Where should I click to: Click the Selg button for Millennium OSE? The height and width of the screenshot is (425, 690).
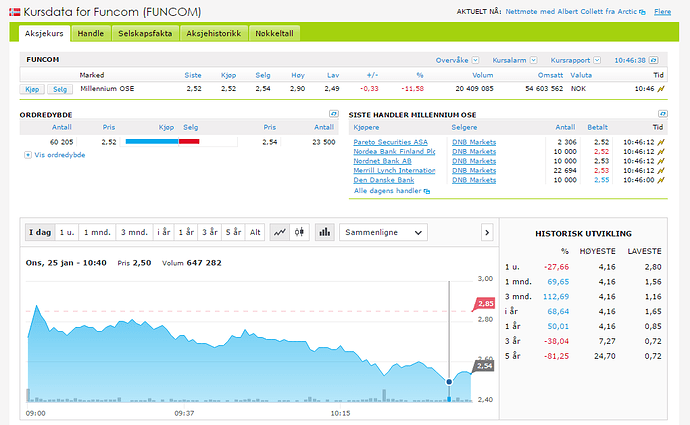coord(60,89)
